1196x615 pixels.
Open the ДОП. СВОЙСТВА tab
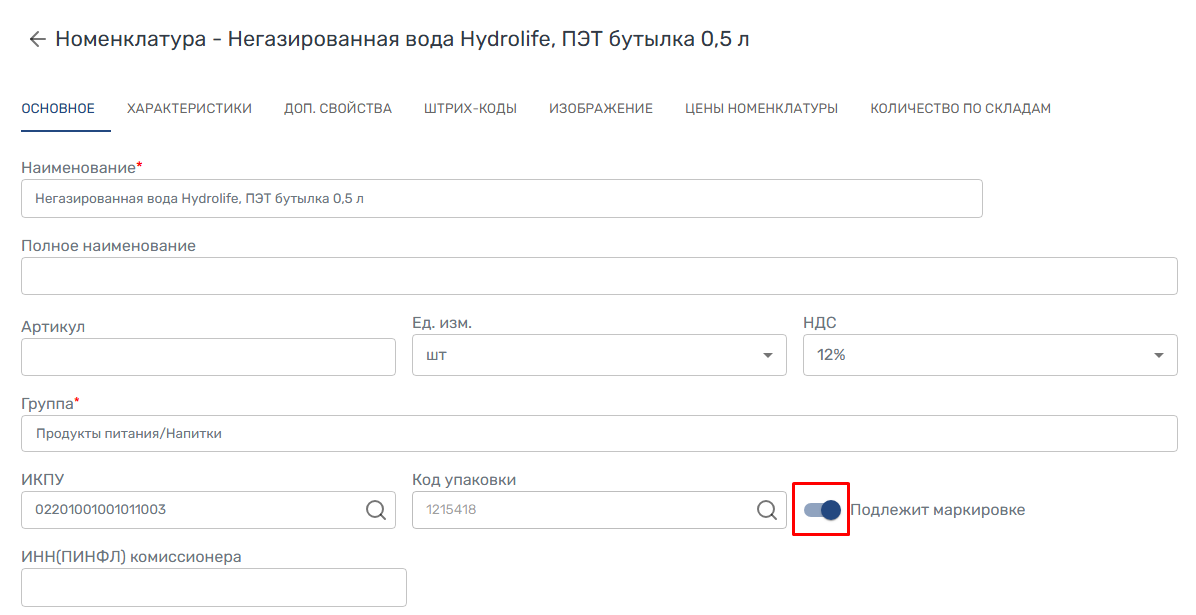click(337, 108)
